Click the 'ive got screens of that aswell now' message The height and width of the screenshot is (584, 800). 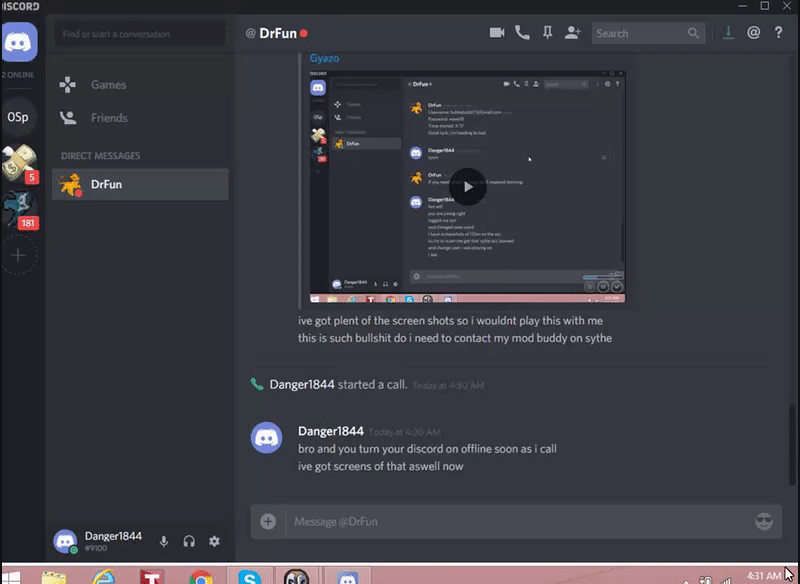click(x=381, y=466)
